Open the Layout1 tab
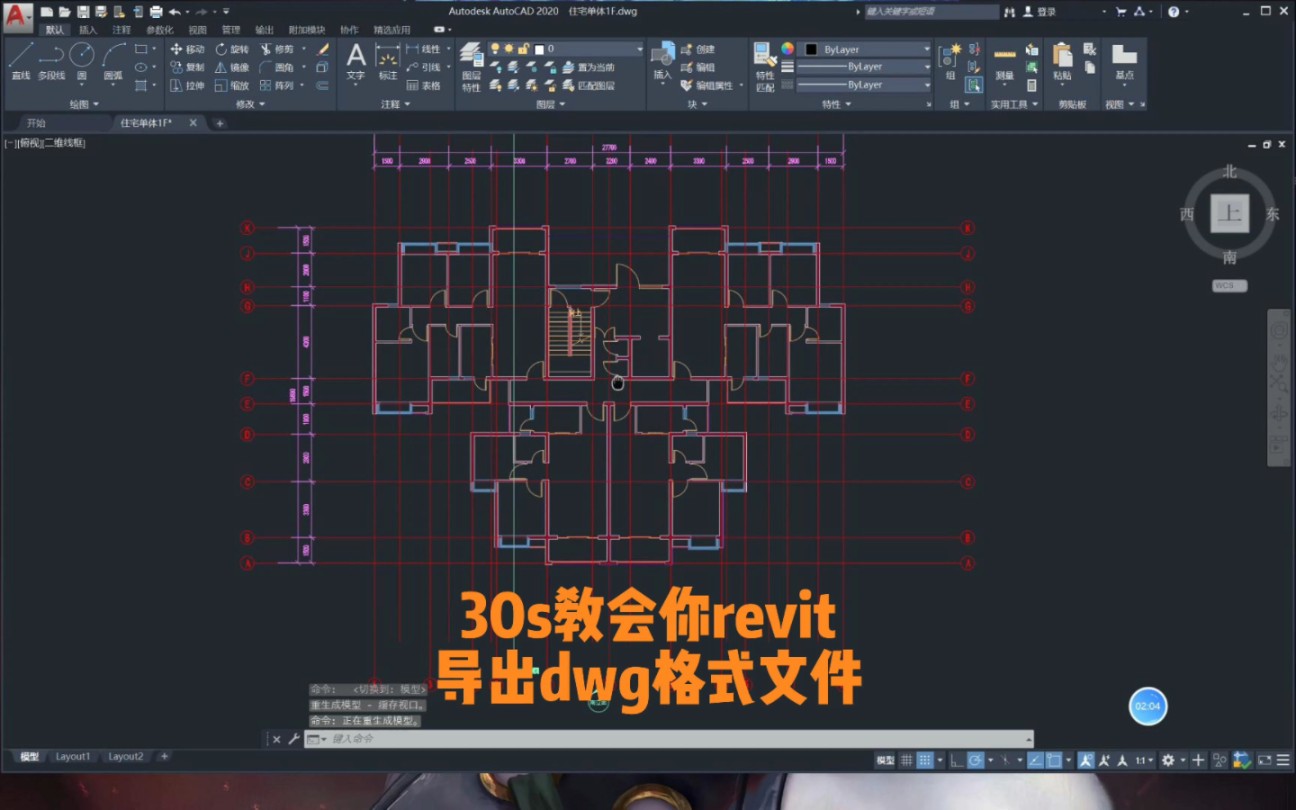 [72, 757]
